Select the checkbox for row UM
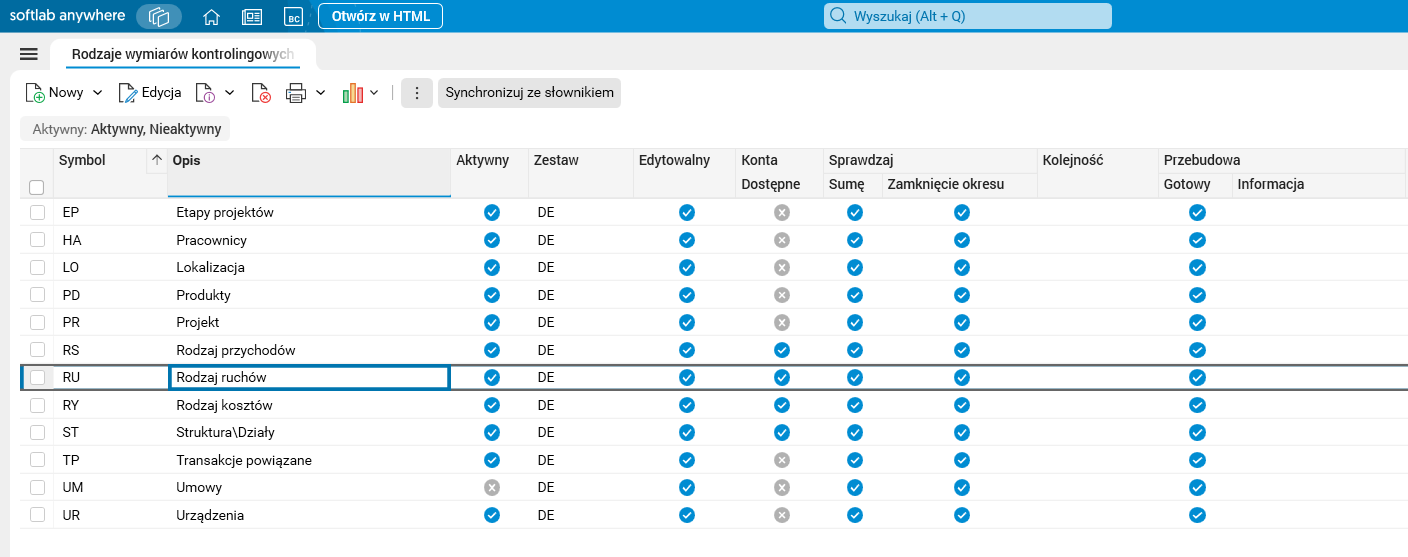The height and width of the screenshot is (557, 1408). click(38, 487)
